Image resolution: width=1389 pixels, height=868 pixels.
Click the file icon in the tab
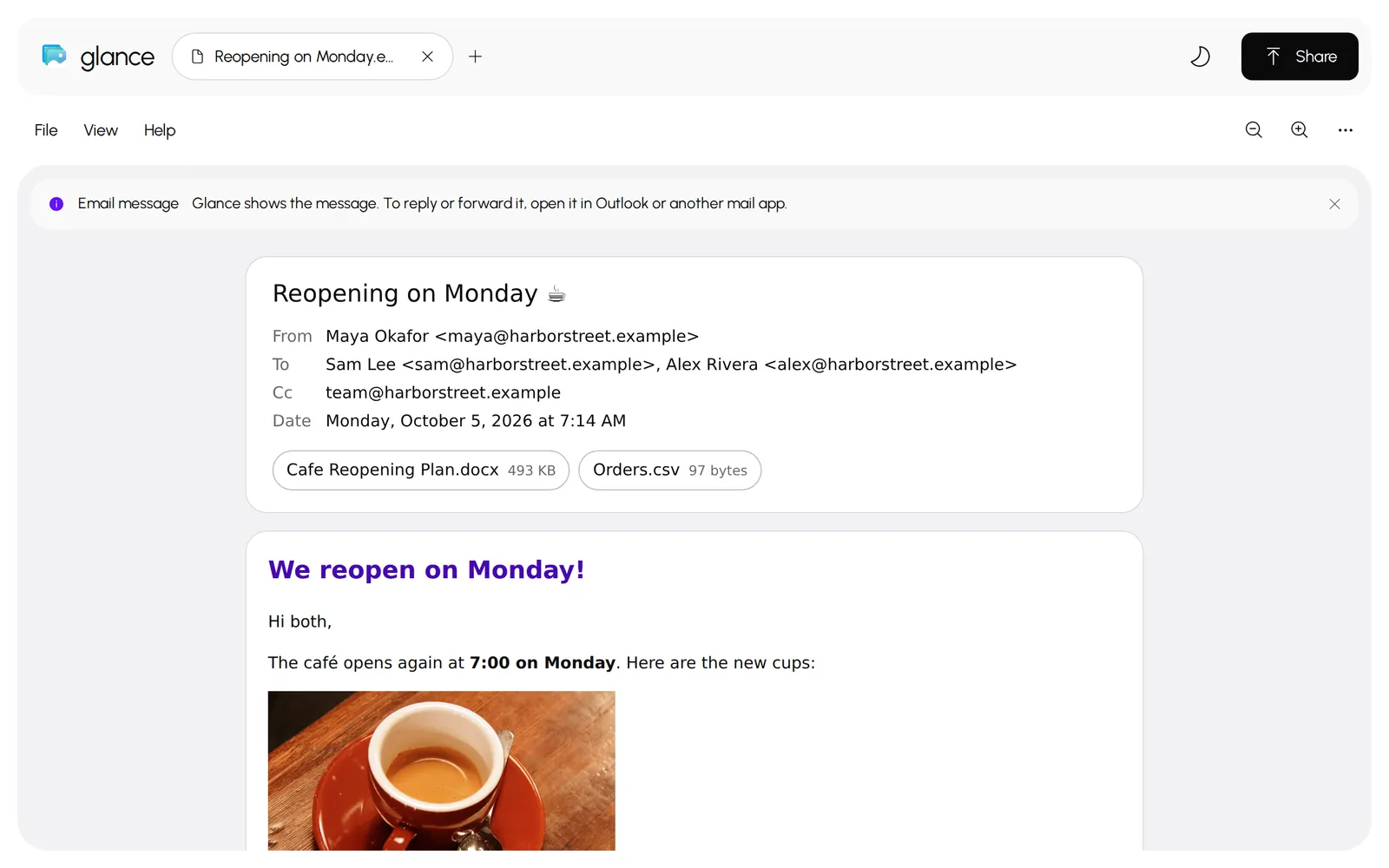click(197, 56)
